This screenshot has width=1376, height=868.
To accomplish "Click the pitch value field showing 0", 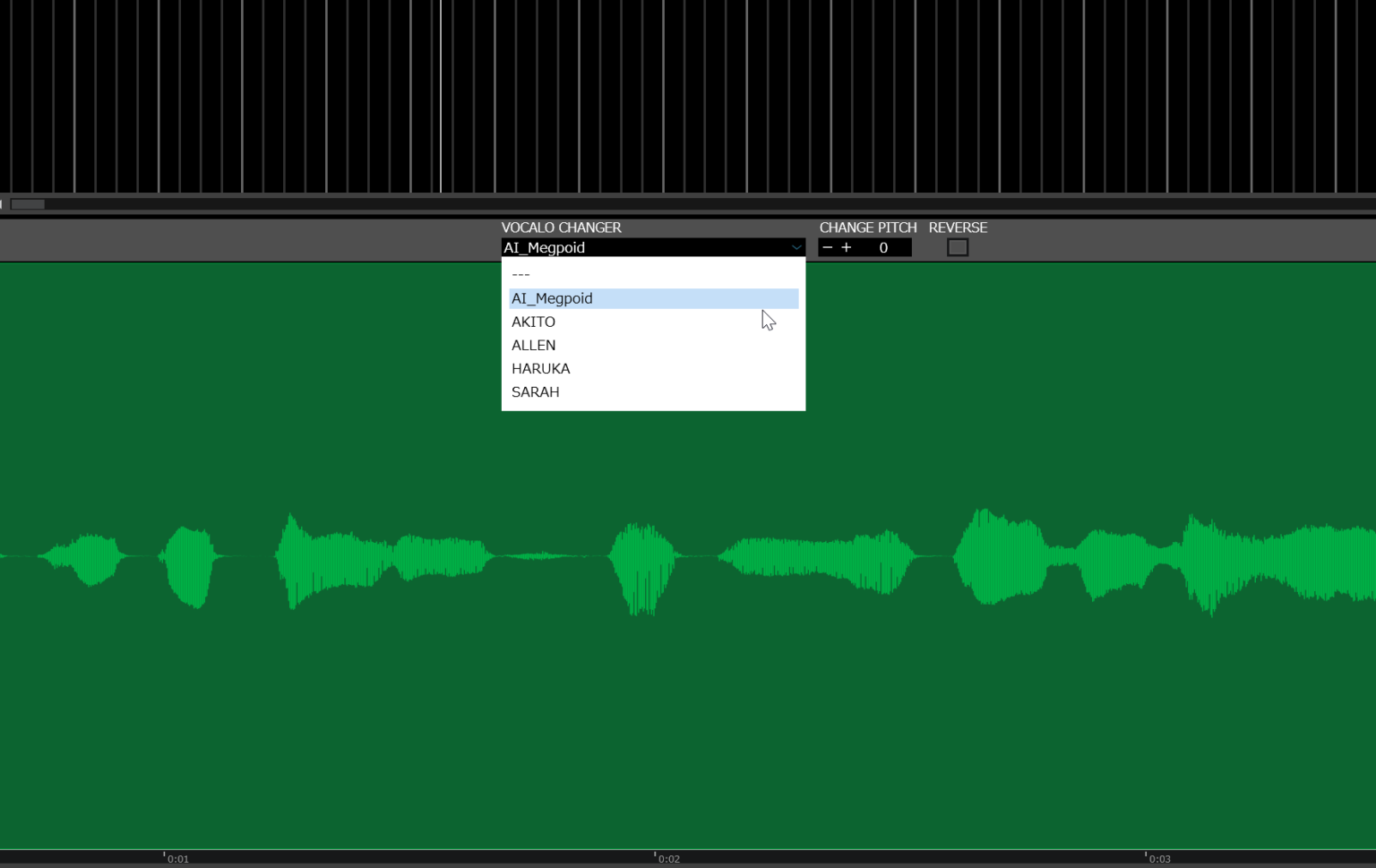I will [883, 248].
